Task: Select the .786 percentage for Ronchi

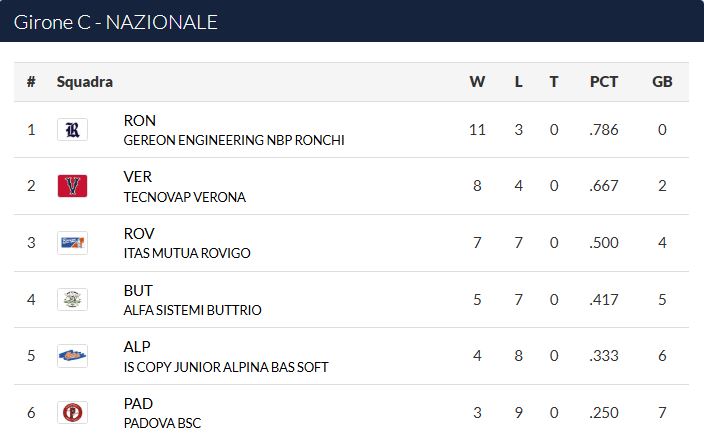Action: point(604,130)
